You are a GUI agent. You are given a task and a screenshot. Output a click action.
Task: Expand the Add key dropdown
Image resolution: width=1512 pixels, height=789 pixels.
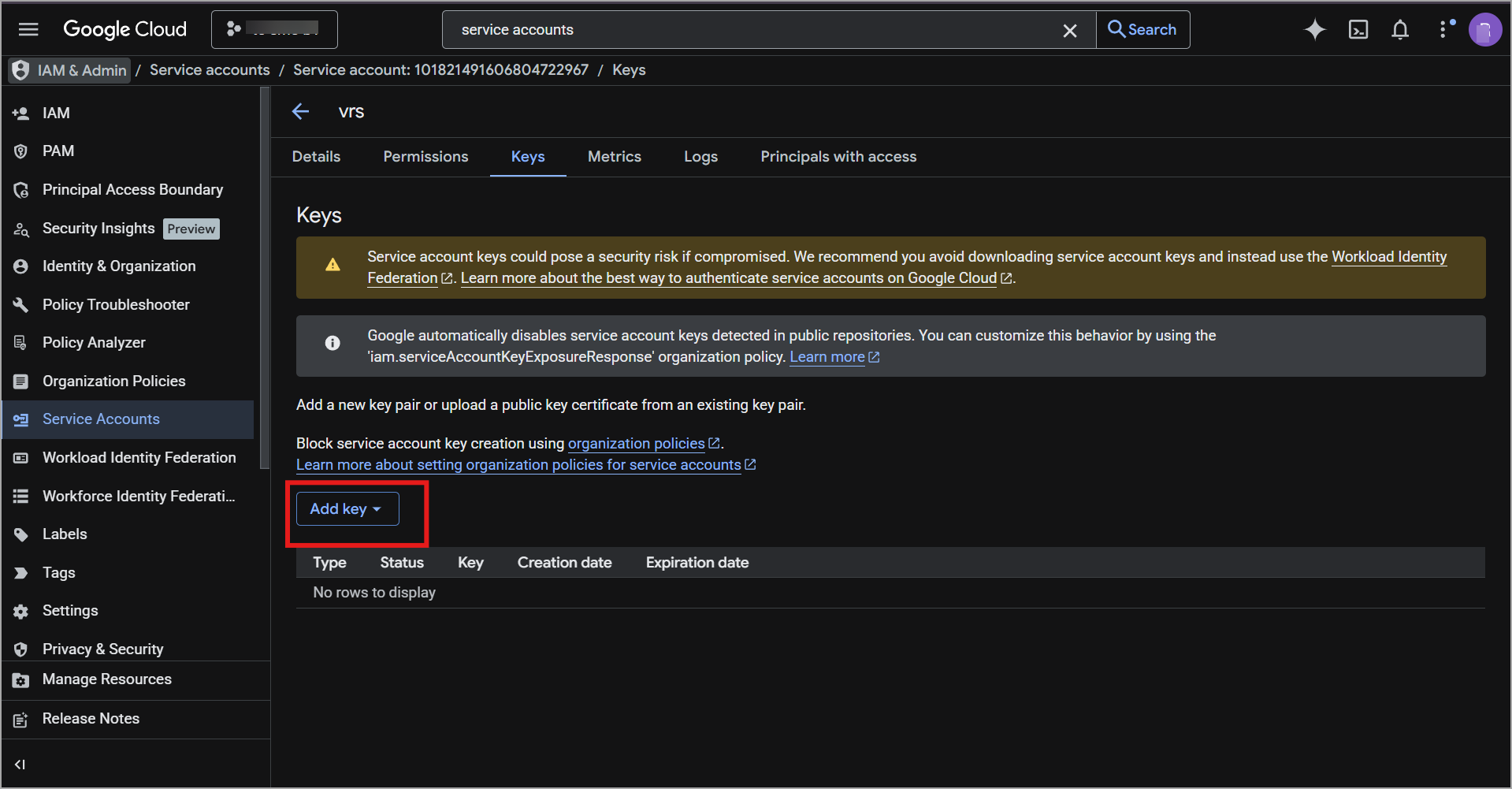pyautogui.click(x=347, y=509)
